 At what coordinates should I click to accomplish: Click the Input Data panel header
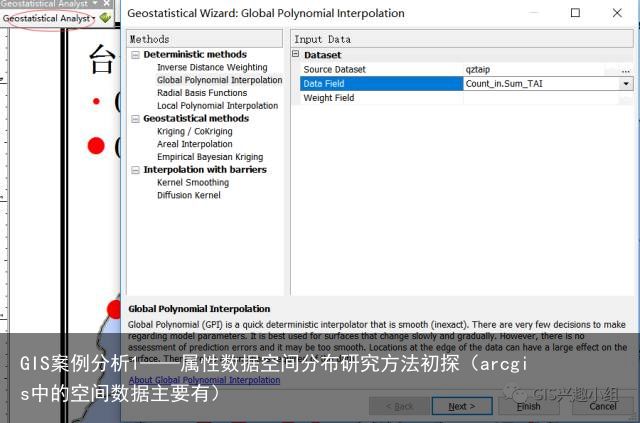462,39
